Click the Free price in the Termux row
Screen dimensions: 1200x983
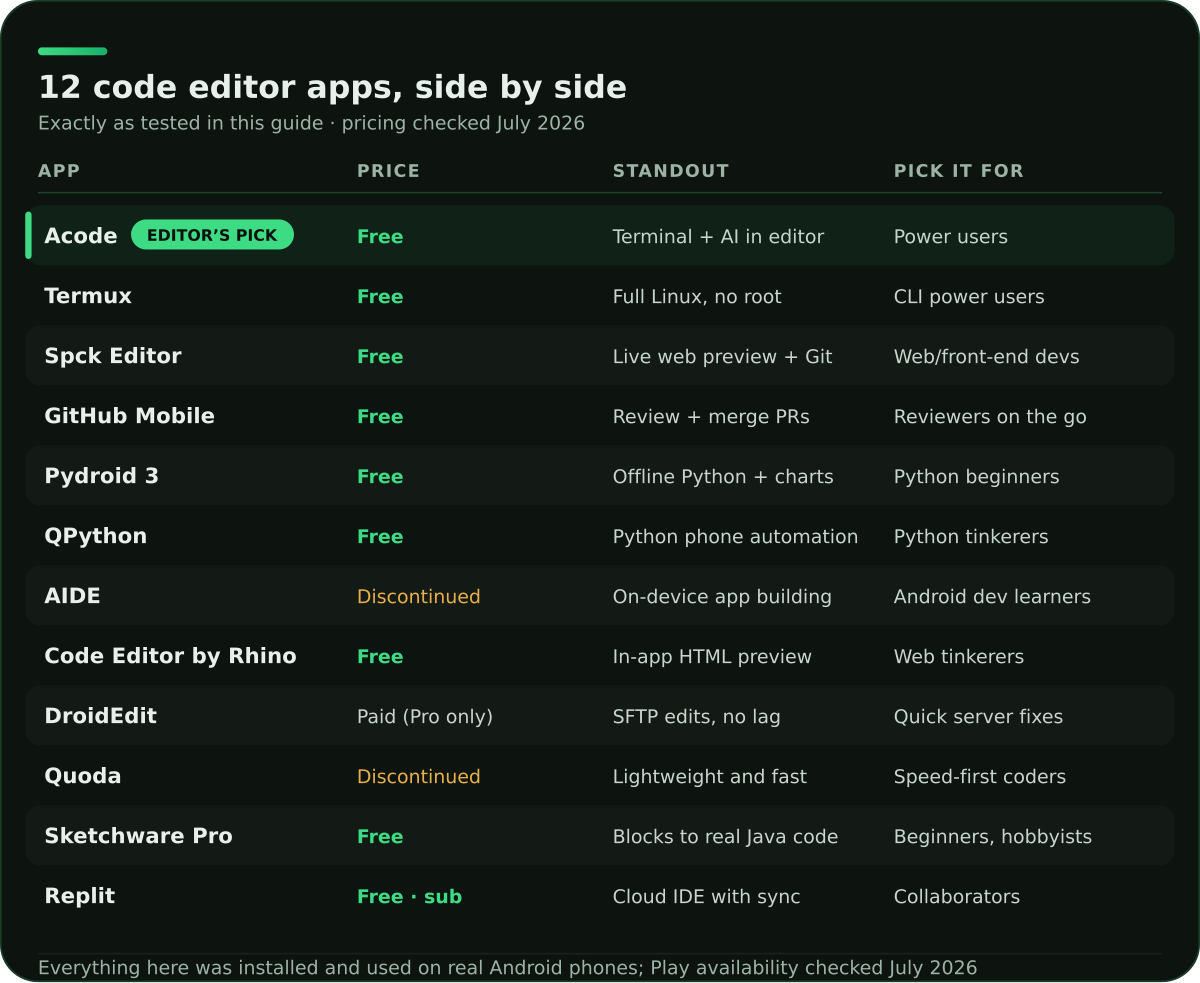(x=380, y=297)
